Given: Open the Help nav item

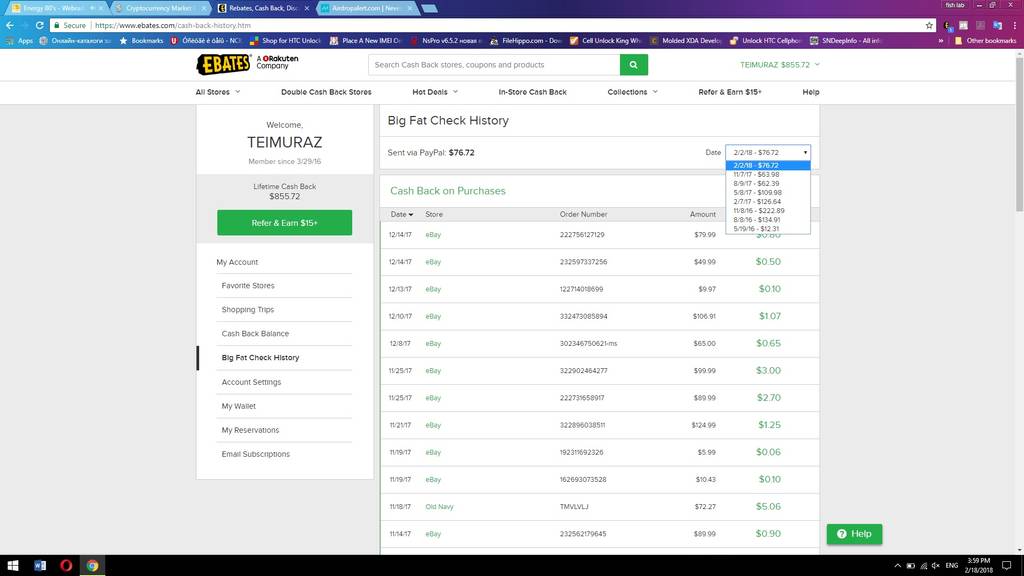Looking at the screenshot, I should coord(810,92).
